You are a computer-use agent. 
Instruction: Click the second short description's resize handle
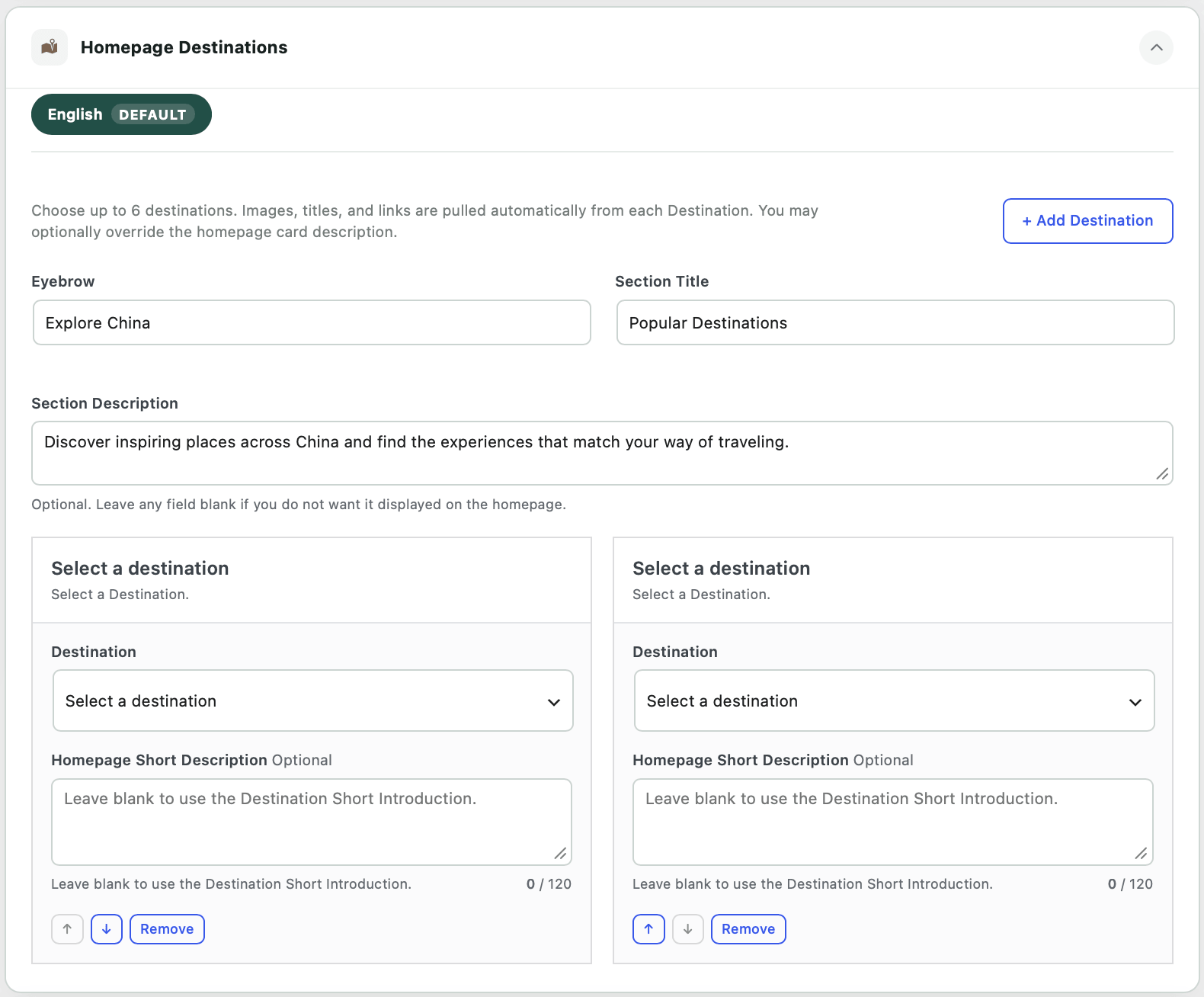click(1141, 854)
